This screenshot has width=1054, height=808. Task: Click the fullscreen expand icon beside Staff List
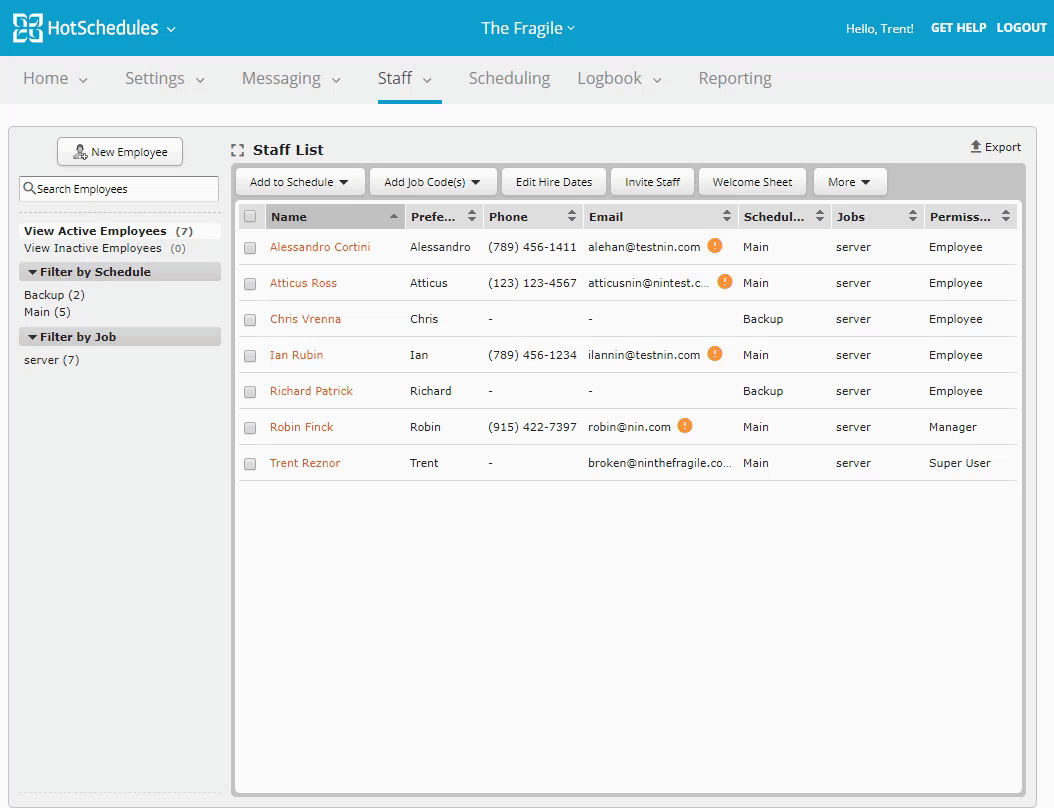pos(238,151)
